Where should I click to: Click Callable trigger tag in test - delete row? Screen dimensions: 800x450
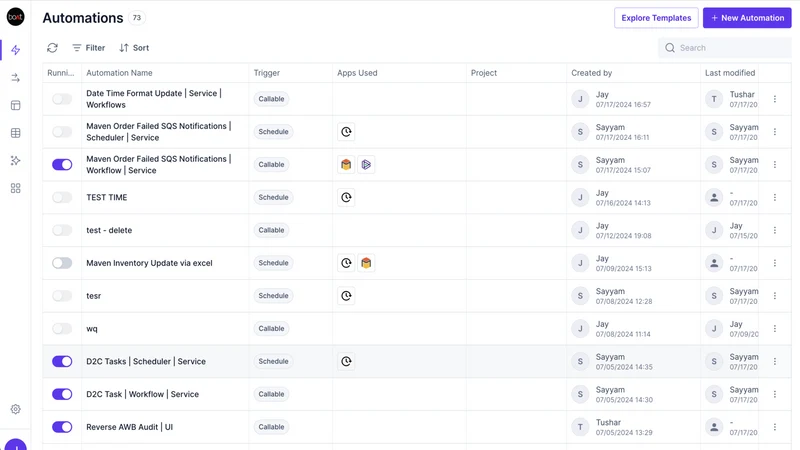click(x=271, y=230)
